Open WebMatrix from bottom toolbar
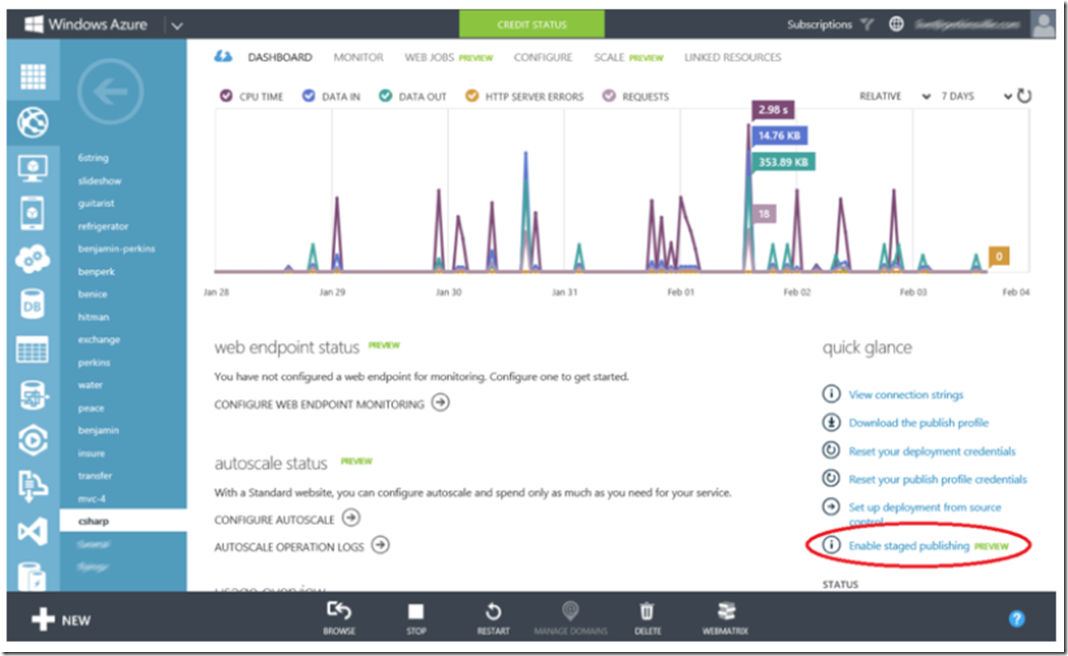The height and width of the screenshot is (656, 1068). 725,618
